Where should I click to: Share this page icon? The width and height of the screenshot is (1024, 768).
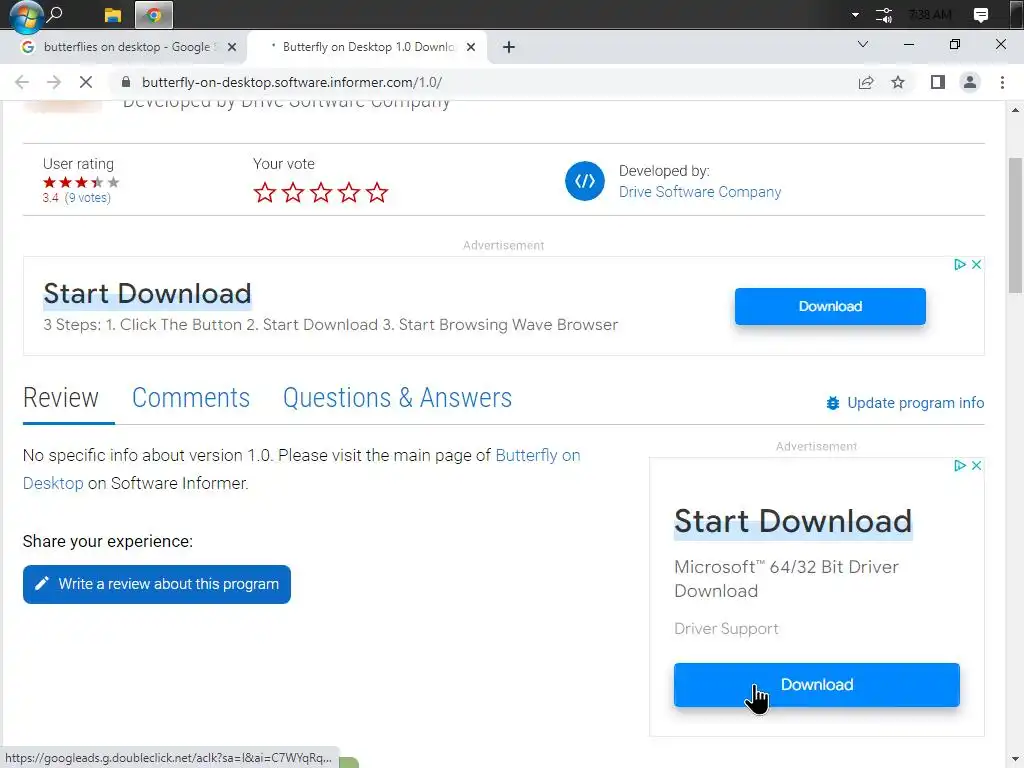coord(866,82)
